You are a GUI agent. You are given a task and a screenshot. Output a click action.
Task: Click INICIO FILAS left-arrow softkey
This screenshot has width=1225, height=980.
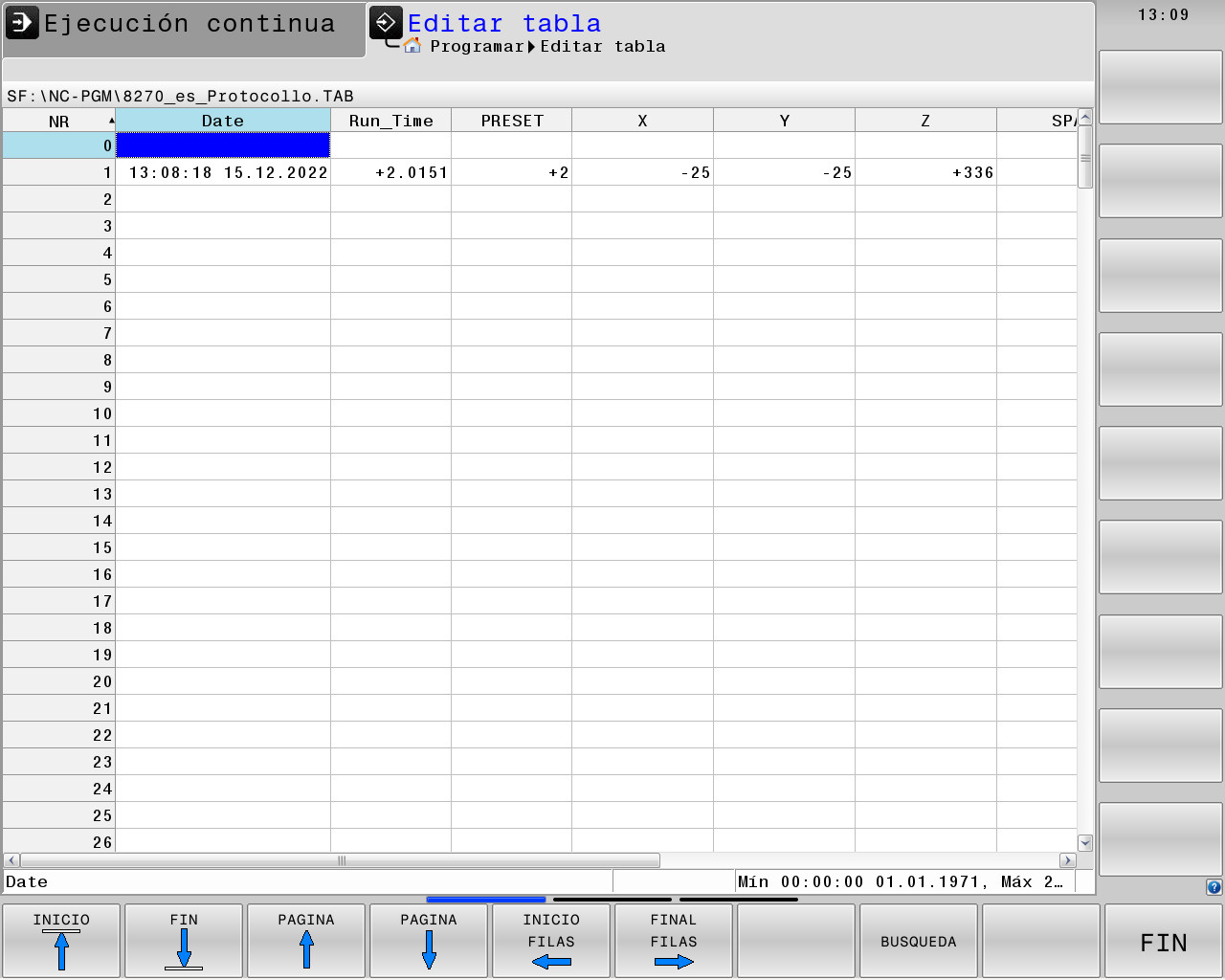551,941
